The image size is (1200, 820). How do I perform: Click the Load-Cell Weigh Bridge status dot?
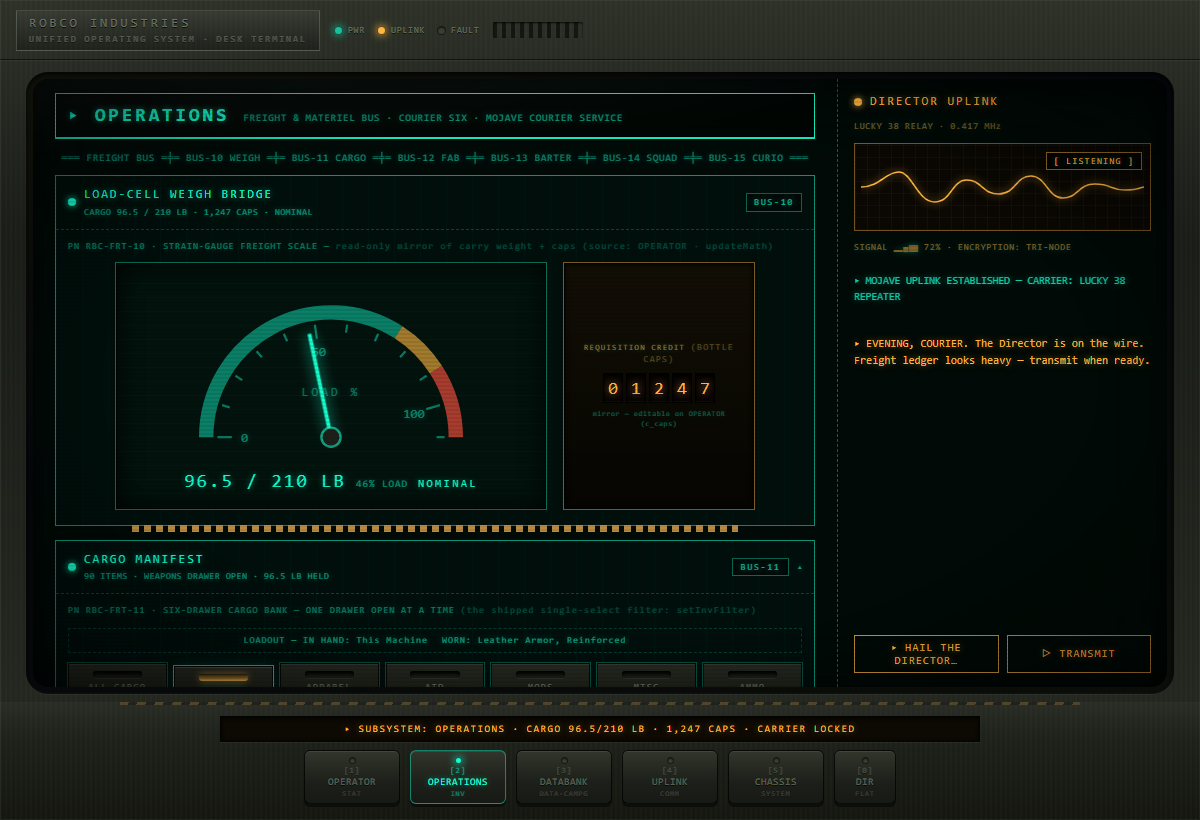click(x=72, y=202)
